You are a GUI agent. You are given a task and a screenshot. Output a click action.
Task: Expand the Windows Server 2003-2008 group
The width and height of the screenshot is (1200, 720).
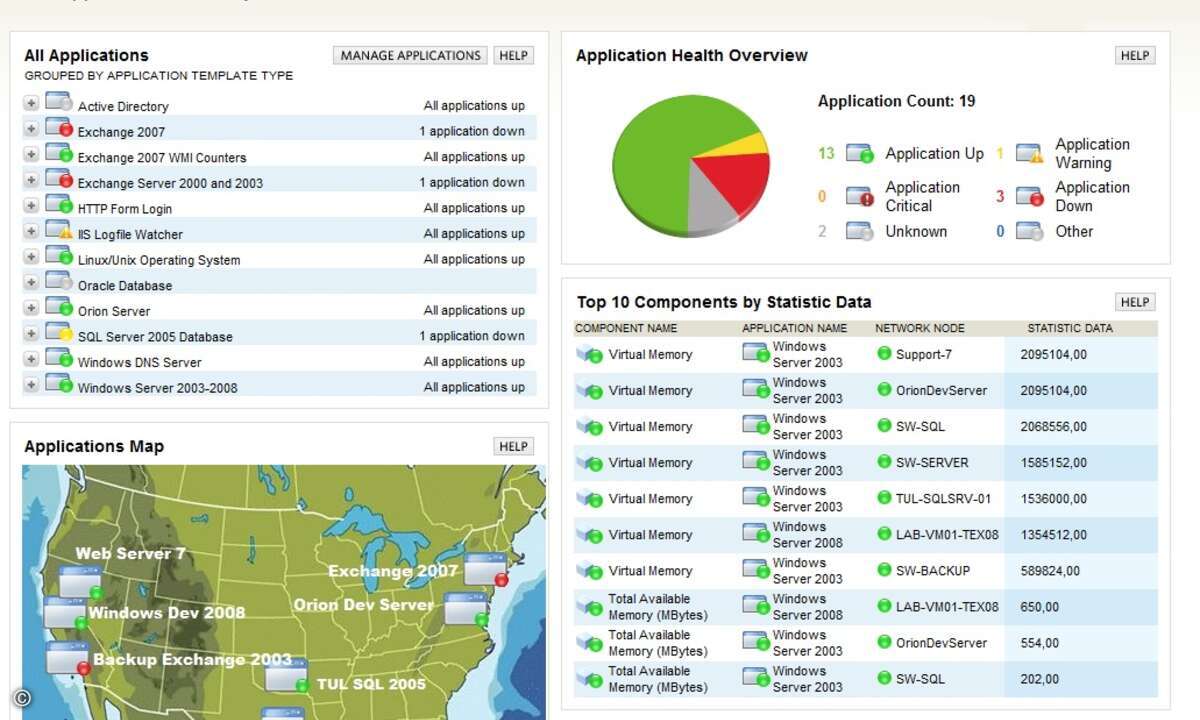pyautogui.click(x=31, y=385)
